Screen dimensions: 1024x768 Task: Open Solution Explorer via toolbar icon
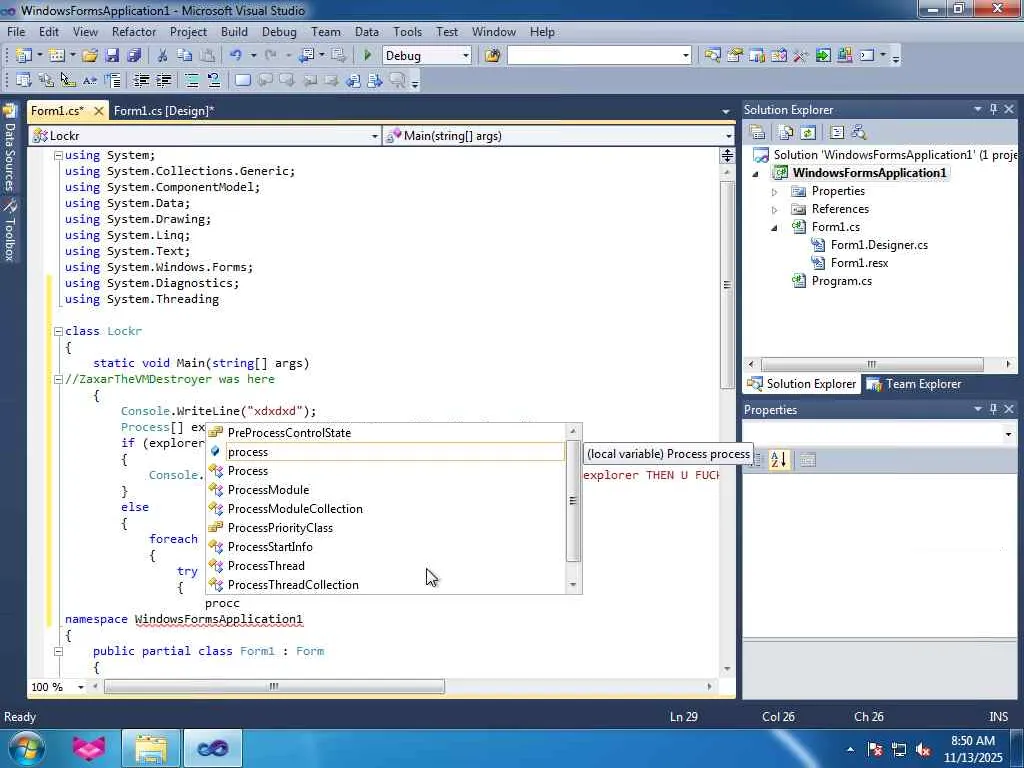712,56
